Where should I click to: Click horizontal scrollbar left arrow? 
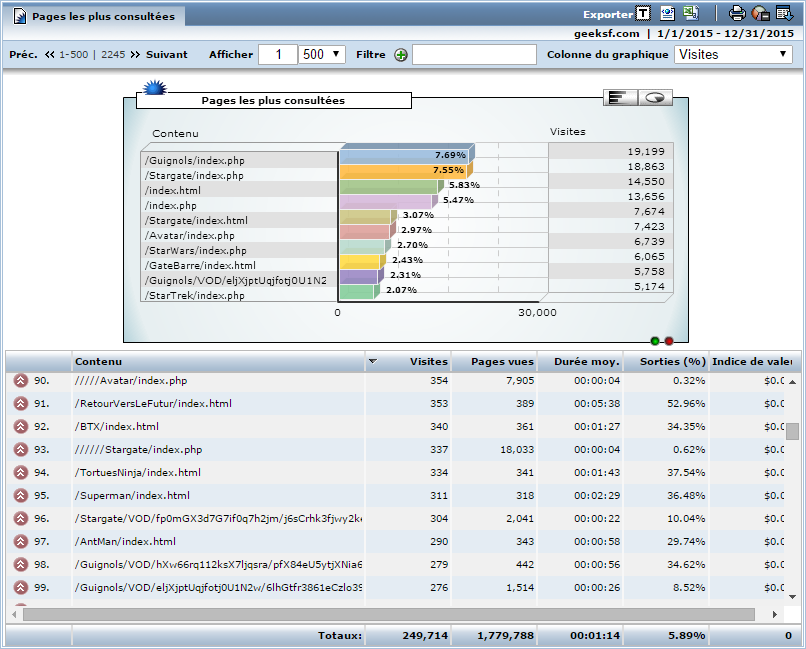(14, 614)
